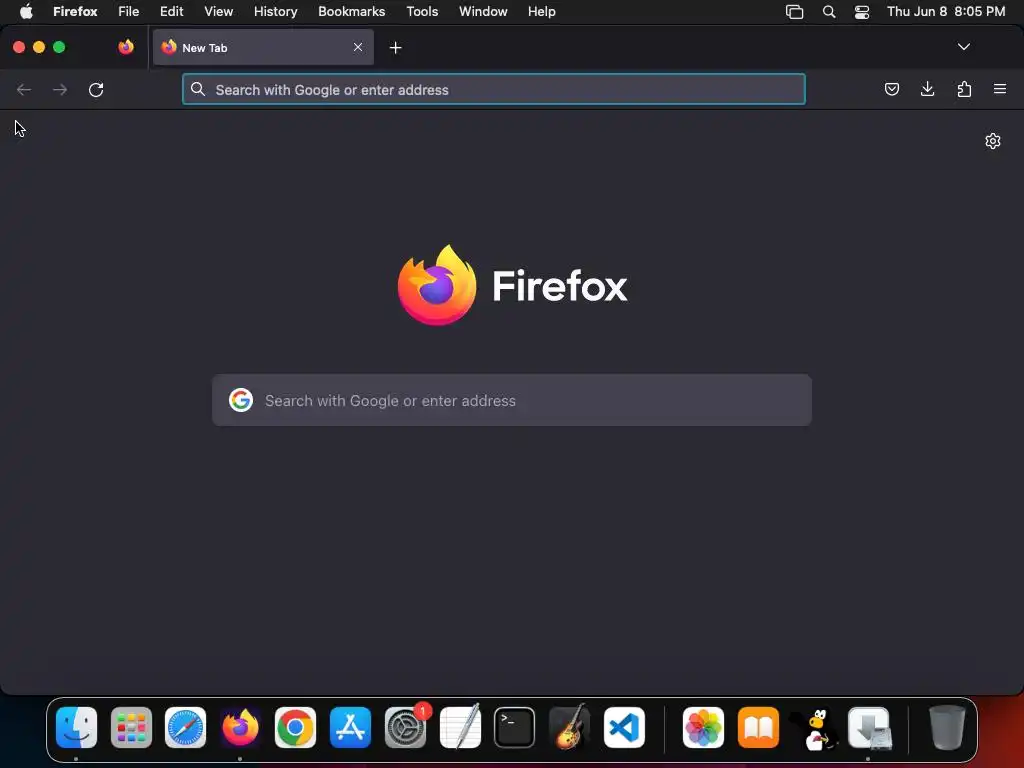
Task: Open Photos from the dock
Action: (703, 727)
